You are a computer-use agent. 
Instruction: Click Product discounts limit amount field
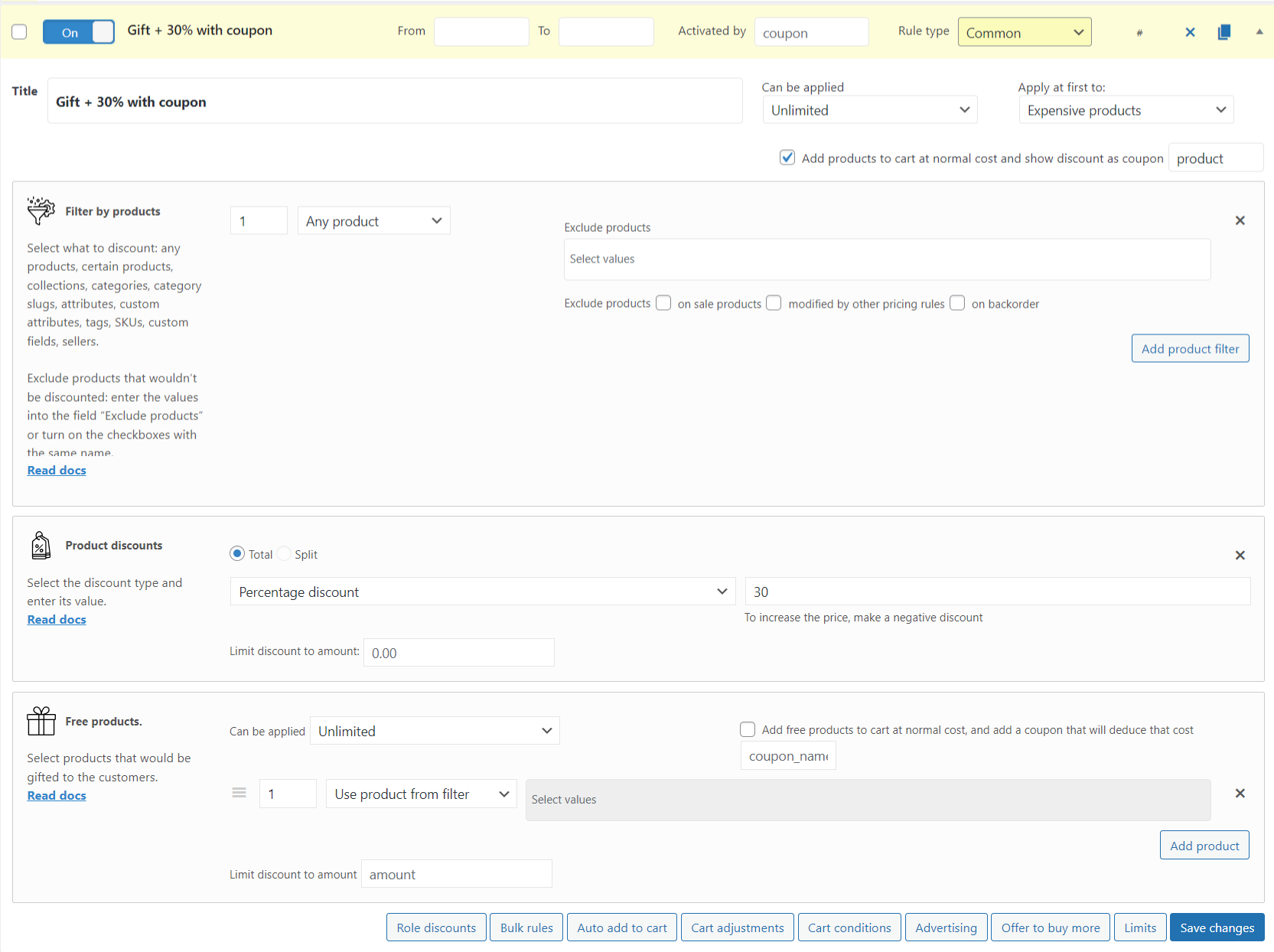[458, 653]
